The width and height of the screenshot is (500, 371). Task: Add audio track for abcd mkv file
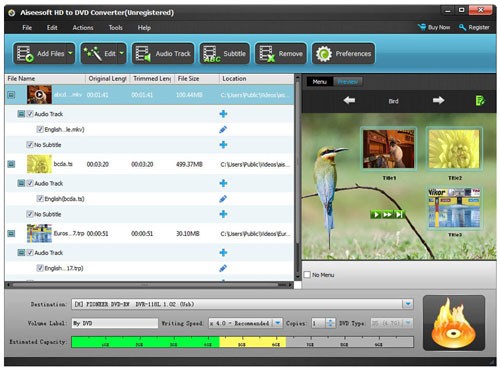coord(223,114)
